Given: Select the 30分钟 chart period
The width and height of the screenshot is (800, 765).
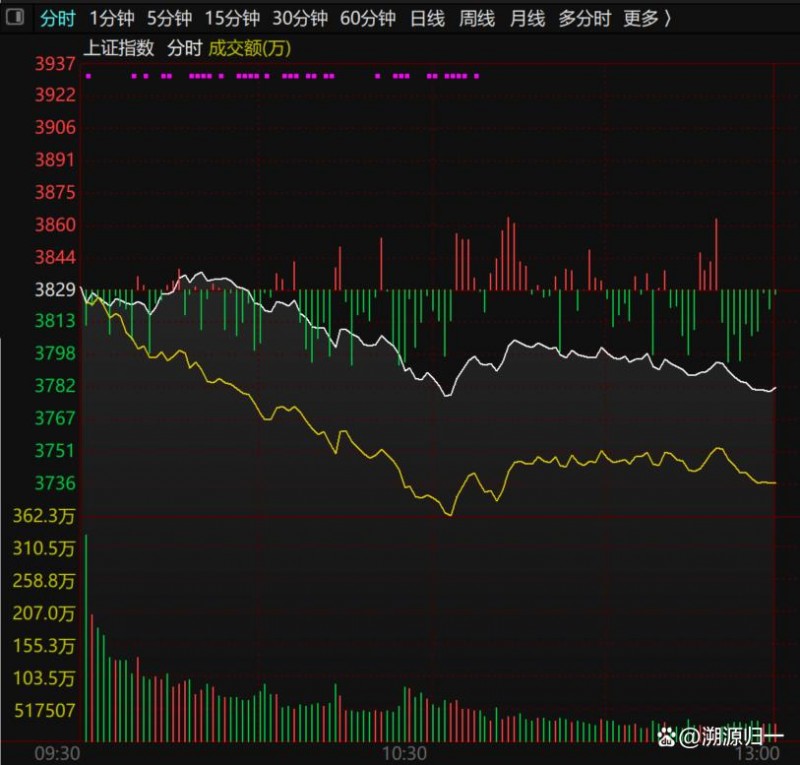Looking at the screenshot, I should tap(300, 18).
